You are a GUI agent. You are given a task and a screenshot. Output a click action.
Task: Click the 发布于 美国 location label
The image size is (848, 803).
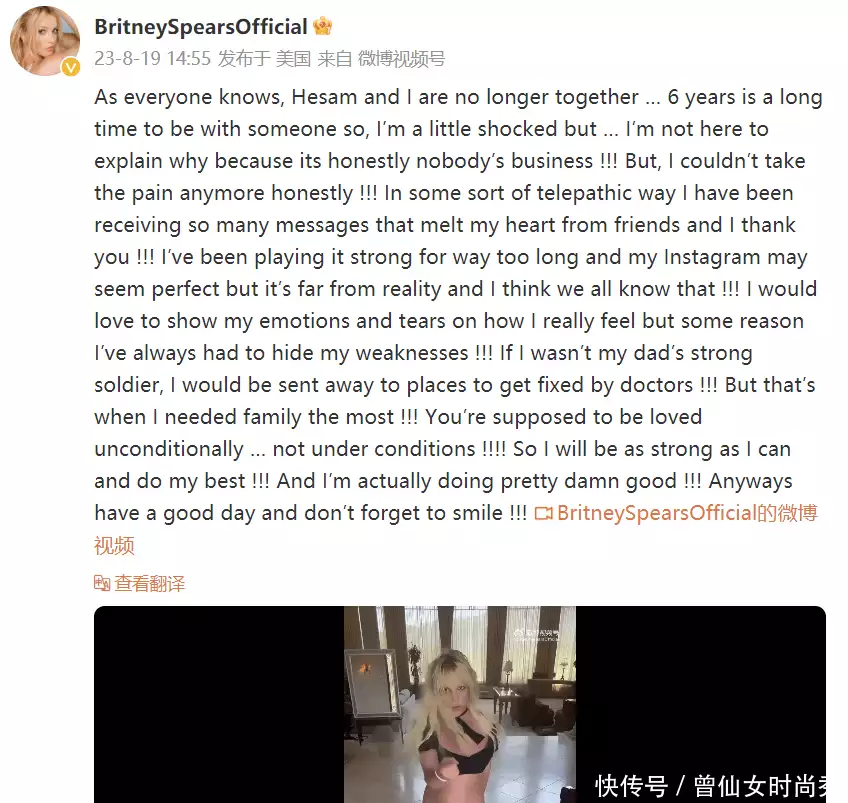264,58
